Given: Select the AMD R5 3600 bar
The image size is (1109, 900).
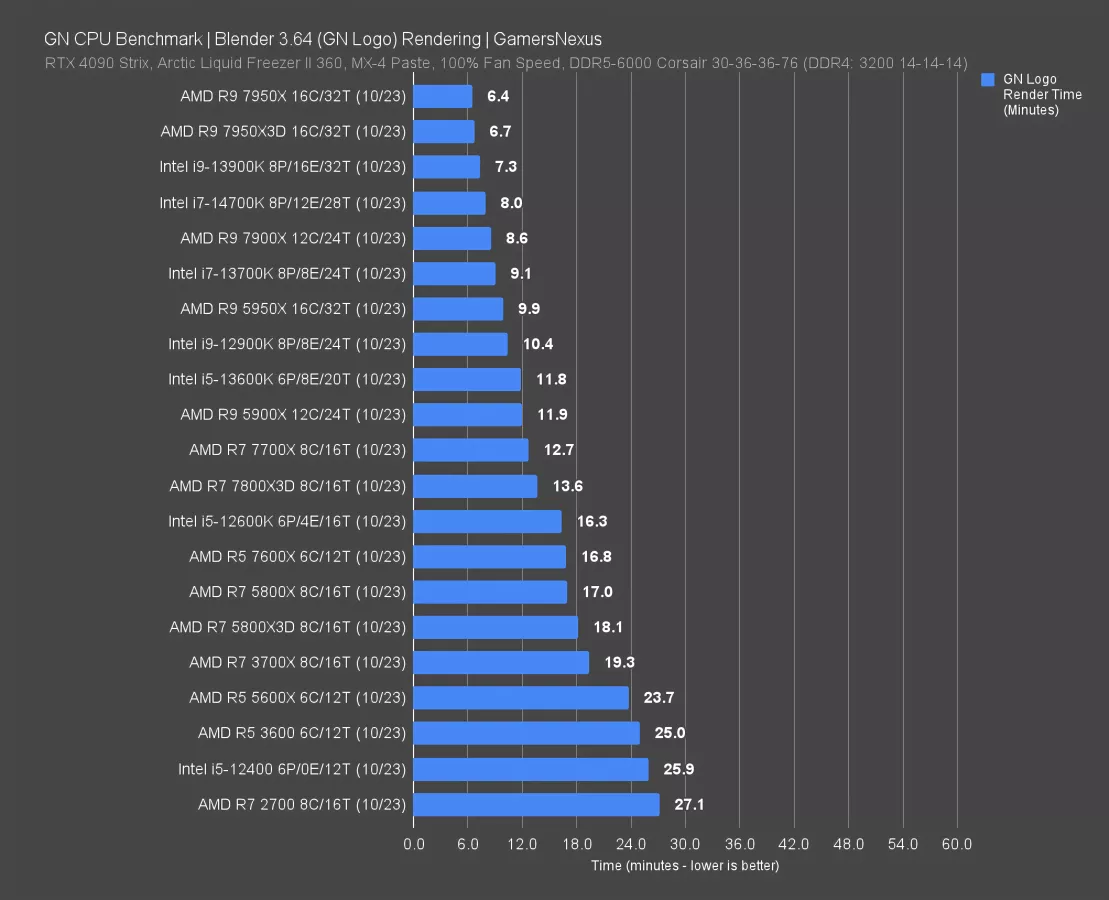Looking at the screenshot, I should 526,733.
